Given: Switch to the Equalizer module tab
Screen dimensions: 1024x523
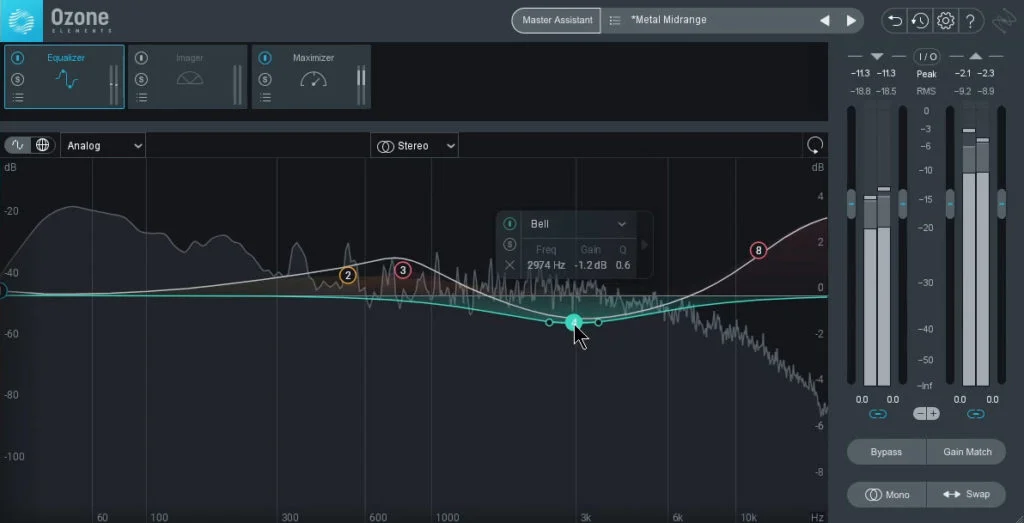Looking at the screenshot, I should click(x=64, y=76).
